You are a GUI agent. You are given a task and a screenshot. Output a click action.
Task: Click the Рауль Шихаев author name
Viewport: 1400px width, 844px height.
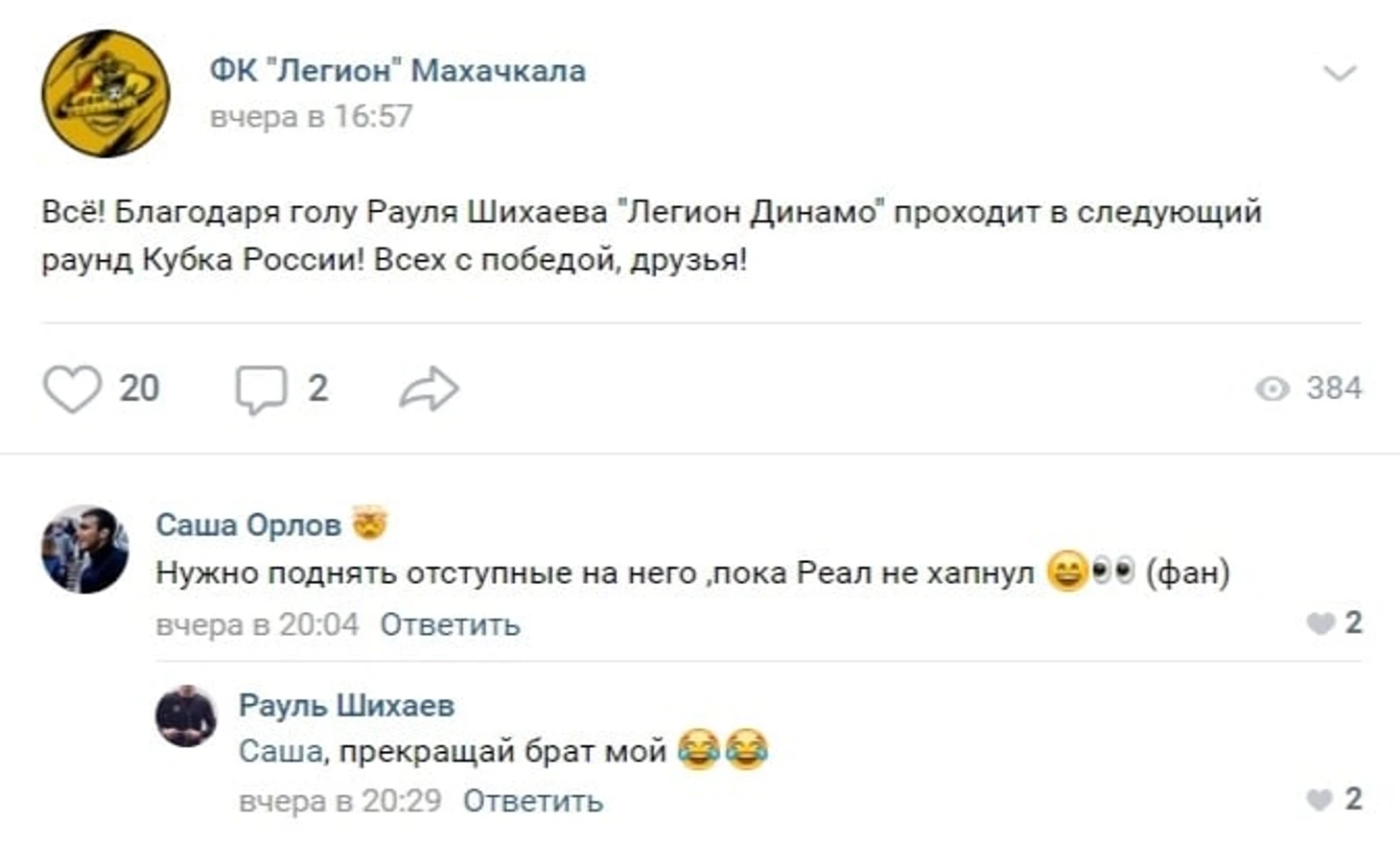pyautogui.click(x=346, y=705)
